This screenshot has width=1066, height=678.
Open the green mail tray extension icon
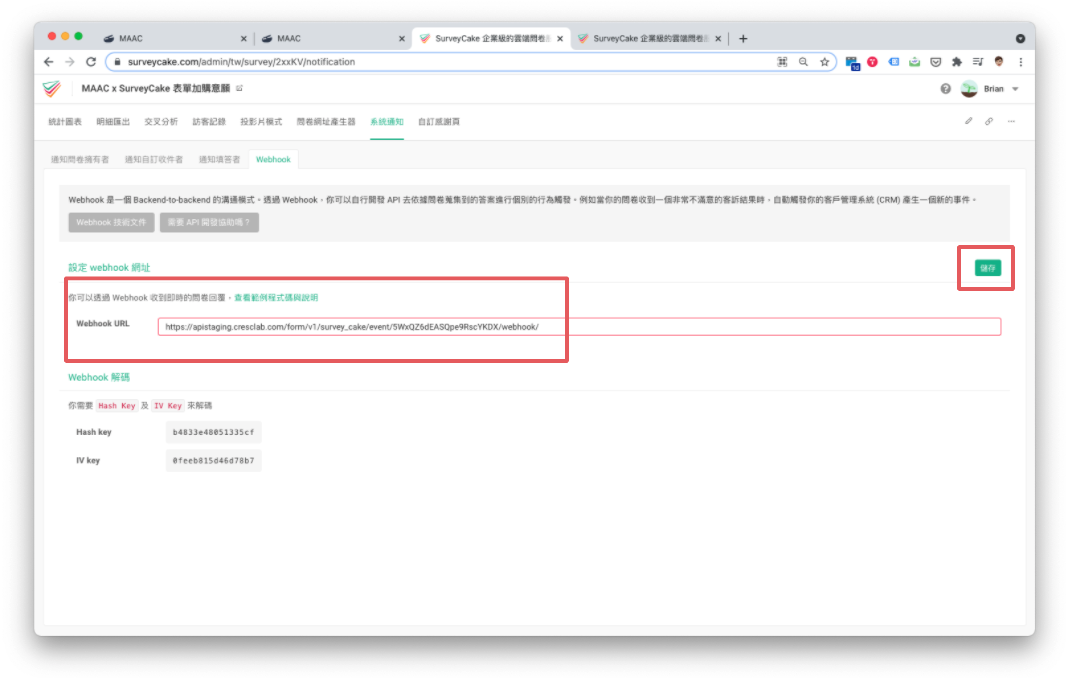click(915, 62)
